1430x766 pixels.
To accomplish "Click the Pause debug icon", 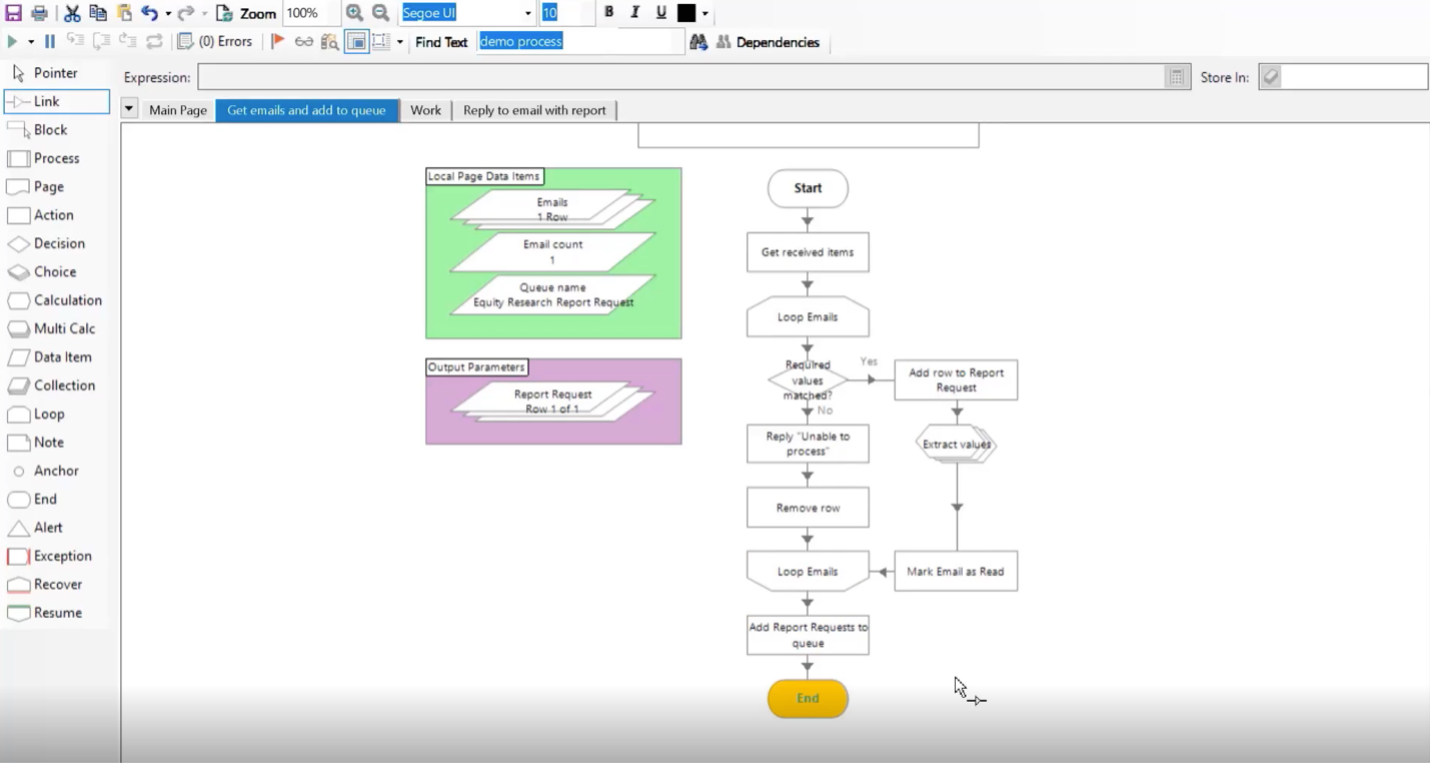I will click(x=49, y=42).
